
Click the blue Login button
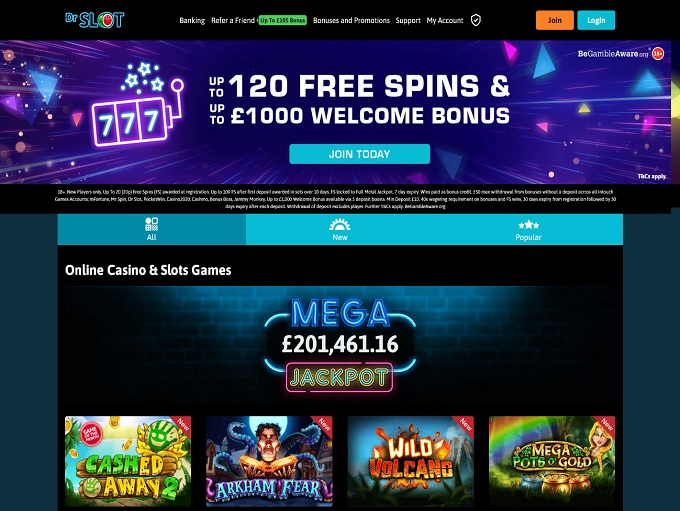(x=596, y=20)
